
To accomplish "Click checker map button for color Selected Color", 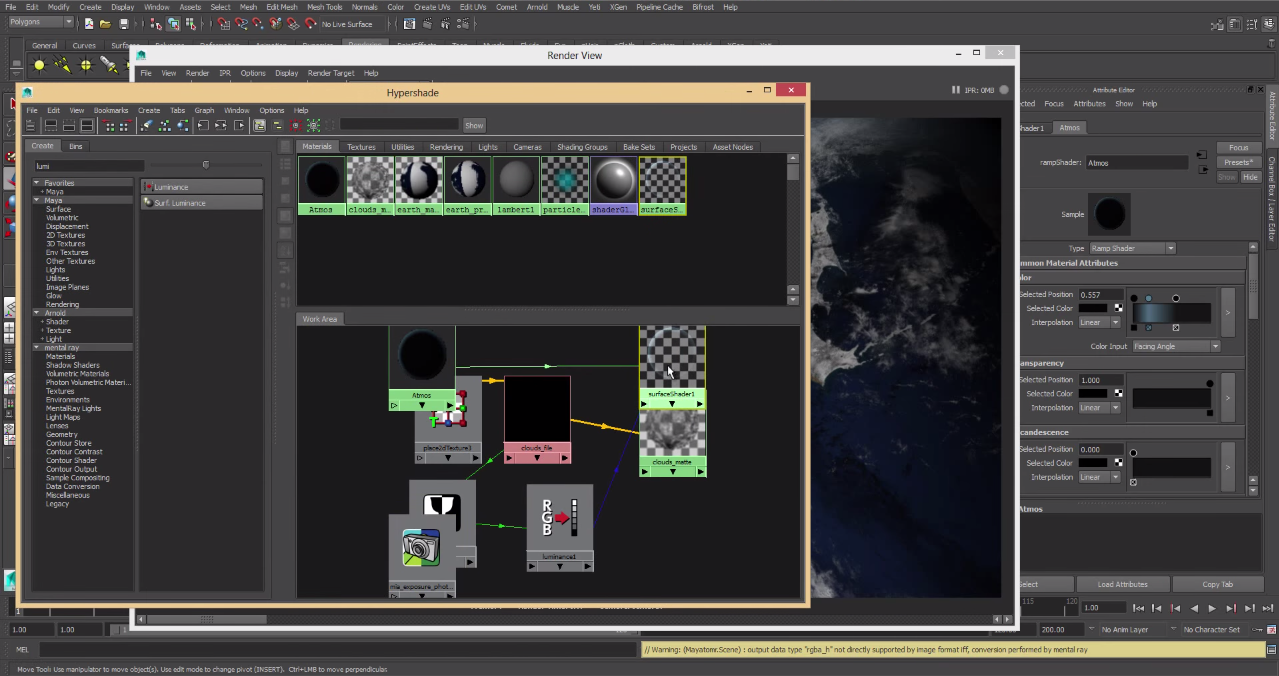I will (1118, 308).
